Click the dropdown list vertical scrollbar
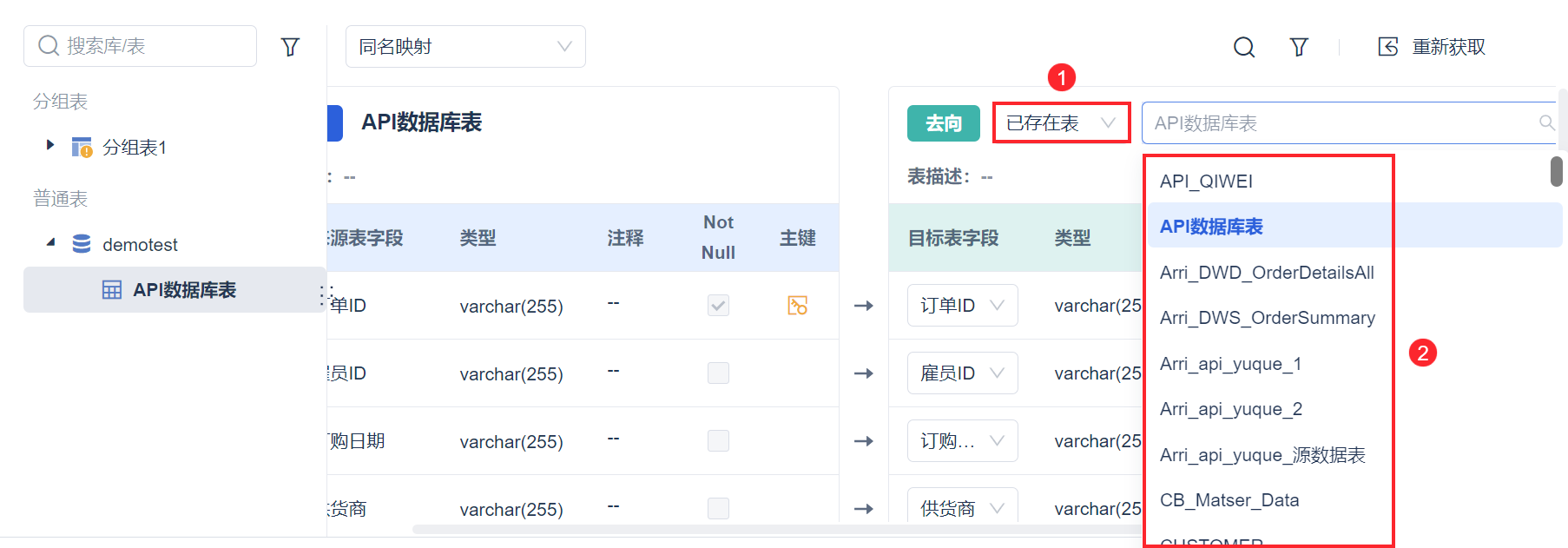The width and height of the screenshot is (1568, 548). tap(1556, 171)
